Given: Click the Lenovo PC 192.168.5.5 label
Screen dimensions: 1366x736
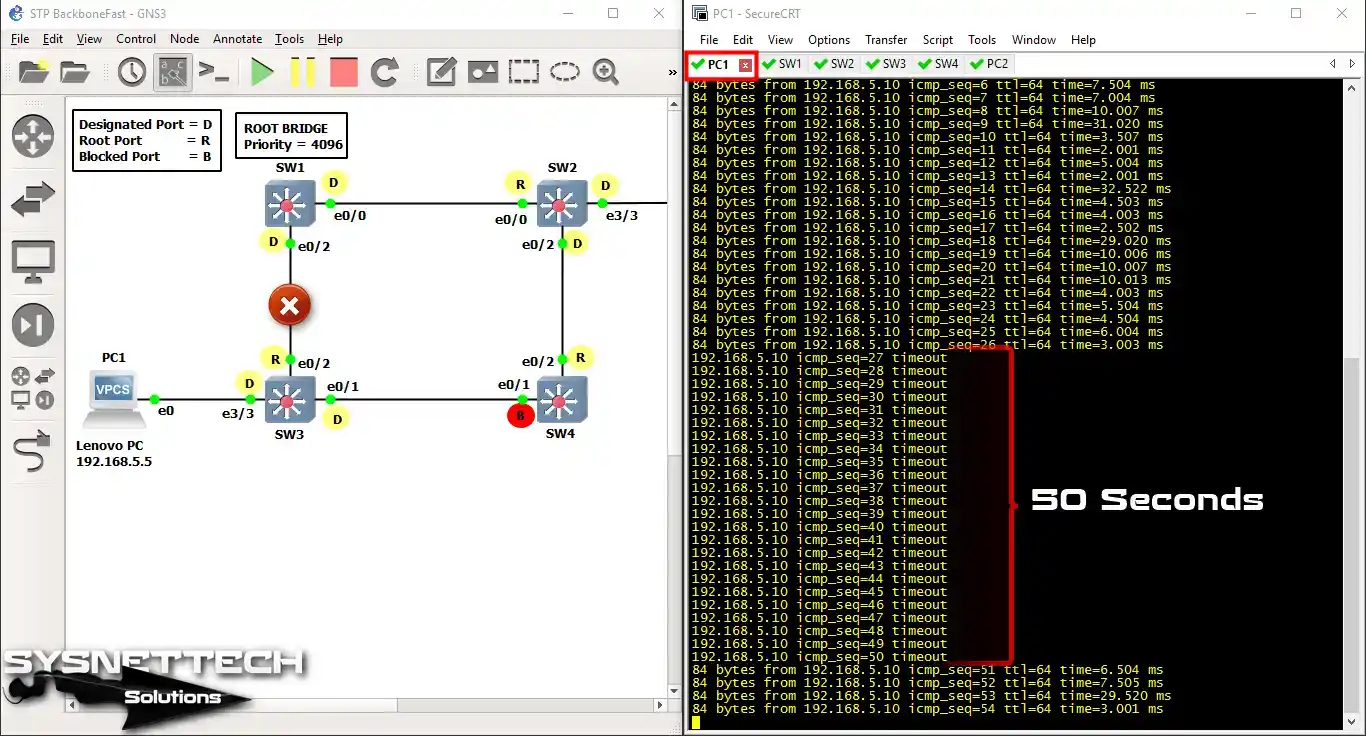Looking at the screenshot, I should click(x=114, y=453).
